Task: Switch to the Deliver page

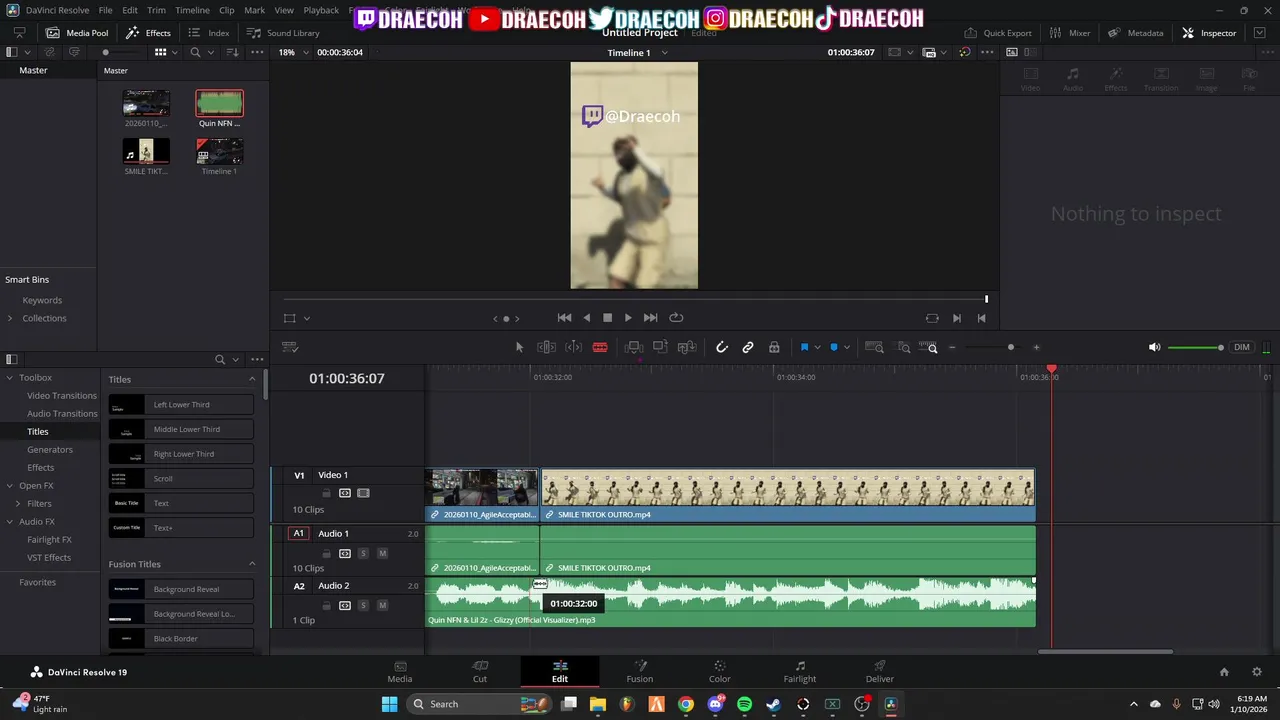Action: click(880, 672)
